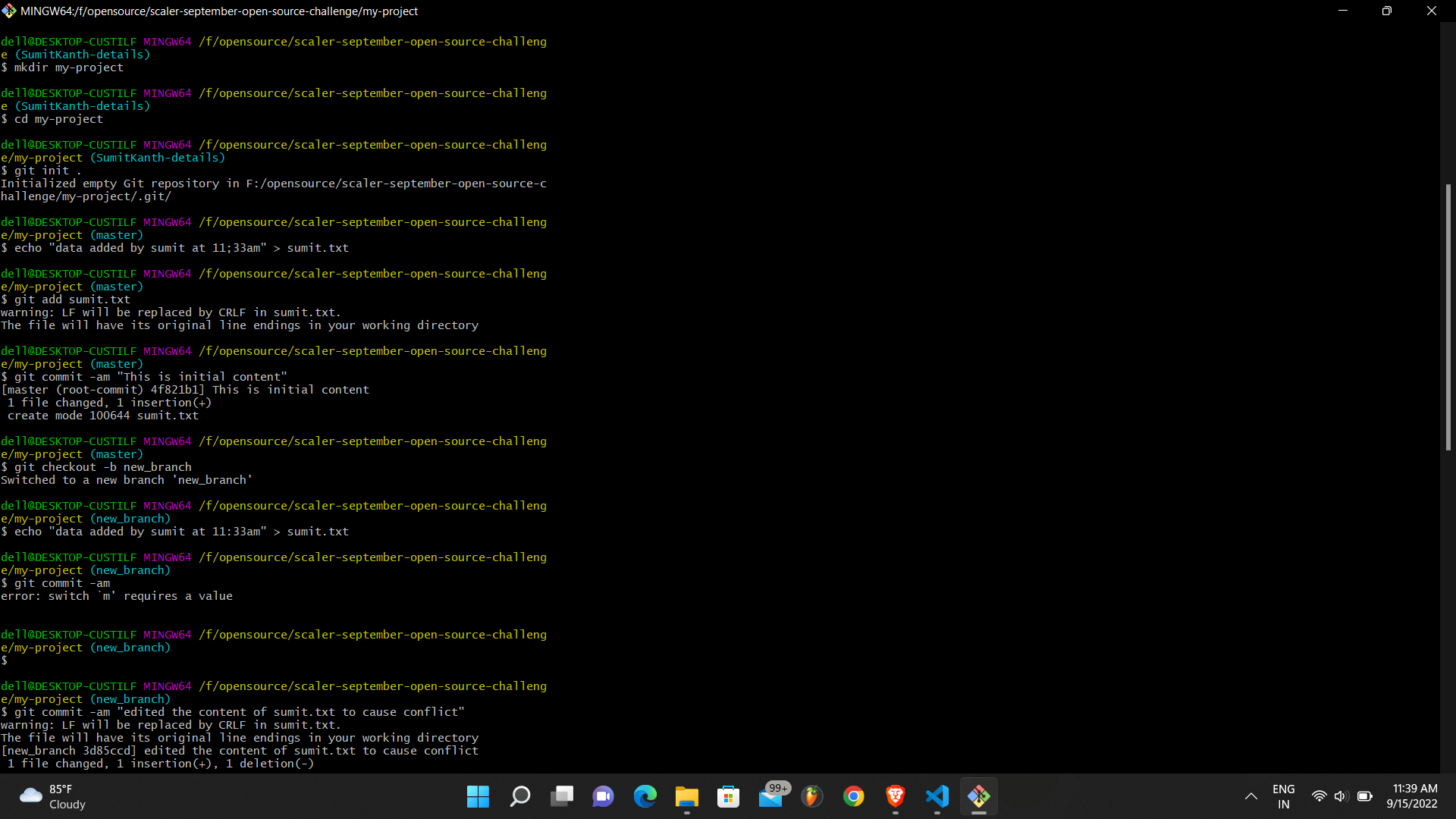Open the terminal window system menu
Screen dimensions: 1456x819
pyautogui.click(x=10, y=11)
